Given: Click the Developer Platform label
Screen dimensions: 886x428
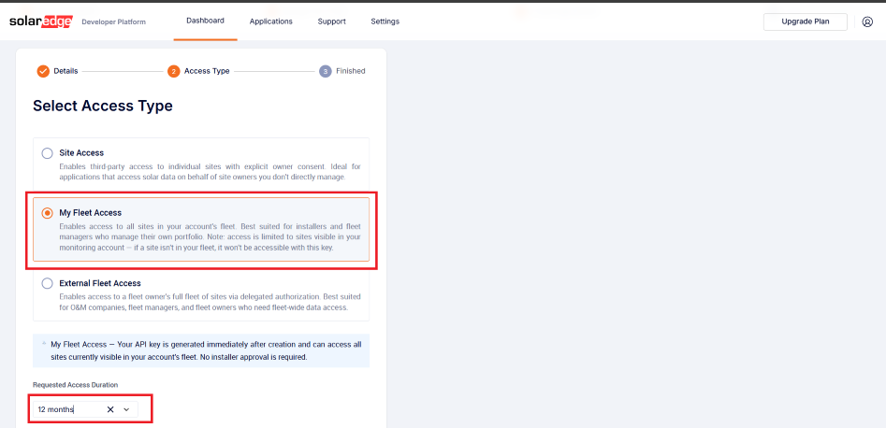Looking at the screenshot, I should pos(114,22).
